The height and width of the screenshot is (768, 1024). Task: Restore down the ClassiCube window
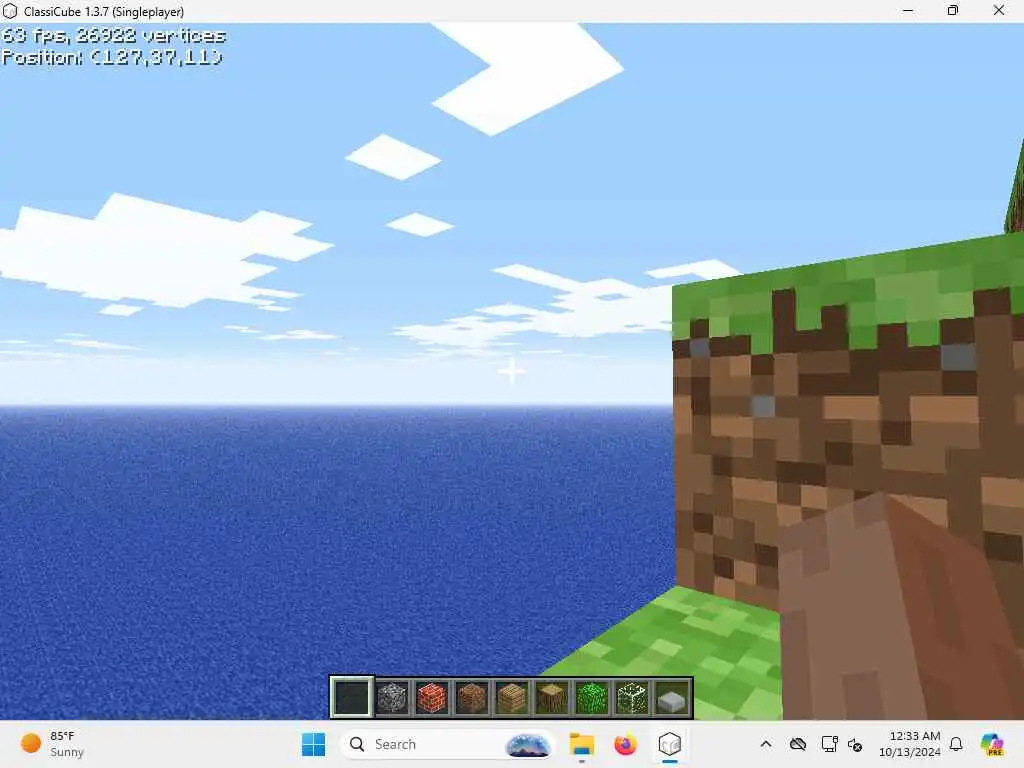point(953,10)
